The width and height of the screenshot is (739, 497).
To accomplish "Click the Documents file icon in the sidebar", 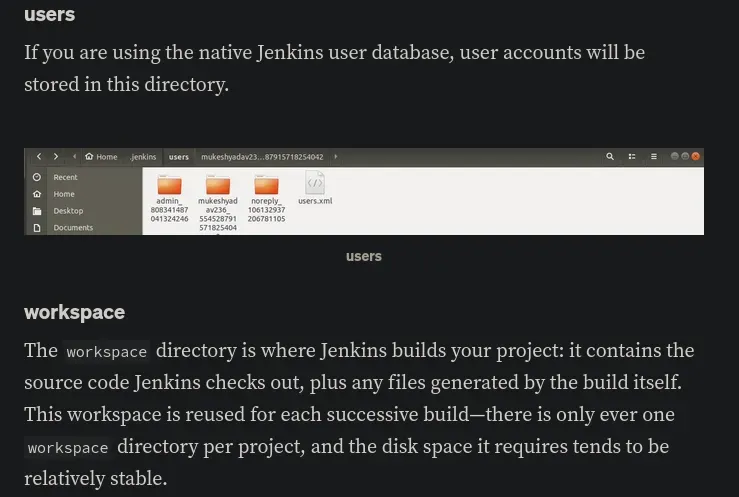I will point(37,228).
